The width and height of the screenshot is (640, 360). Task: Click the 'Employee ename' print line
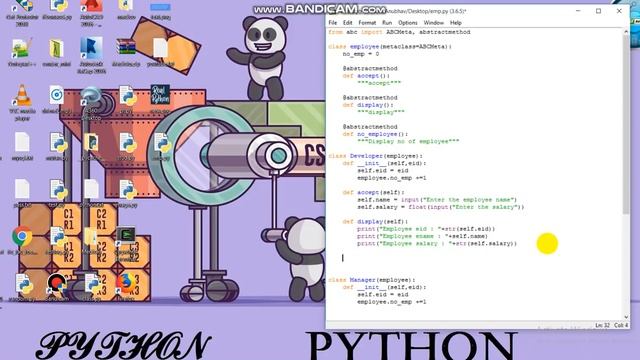coord(422,236)
